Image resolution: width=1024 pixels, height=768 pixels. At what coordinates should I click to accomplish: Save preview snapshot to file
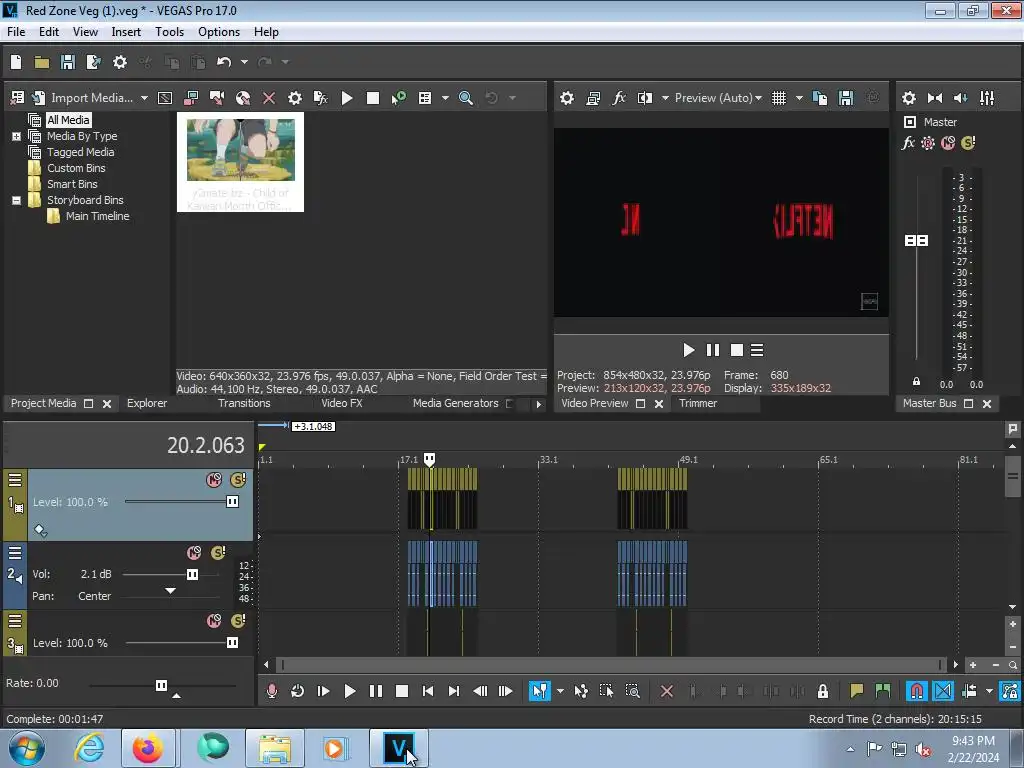coord(846,98)
